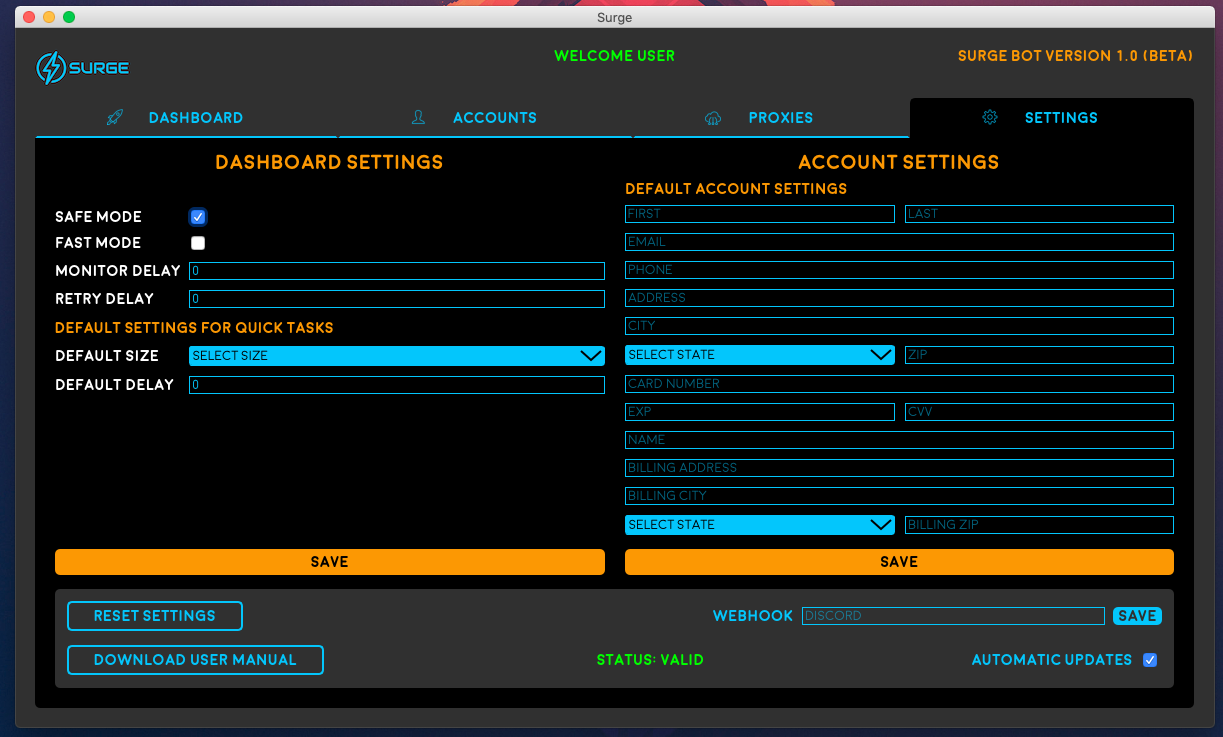Open the Dashboard tab
1223x737 pixels.
(x=186, y=118)
